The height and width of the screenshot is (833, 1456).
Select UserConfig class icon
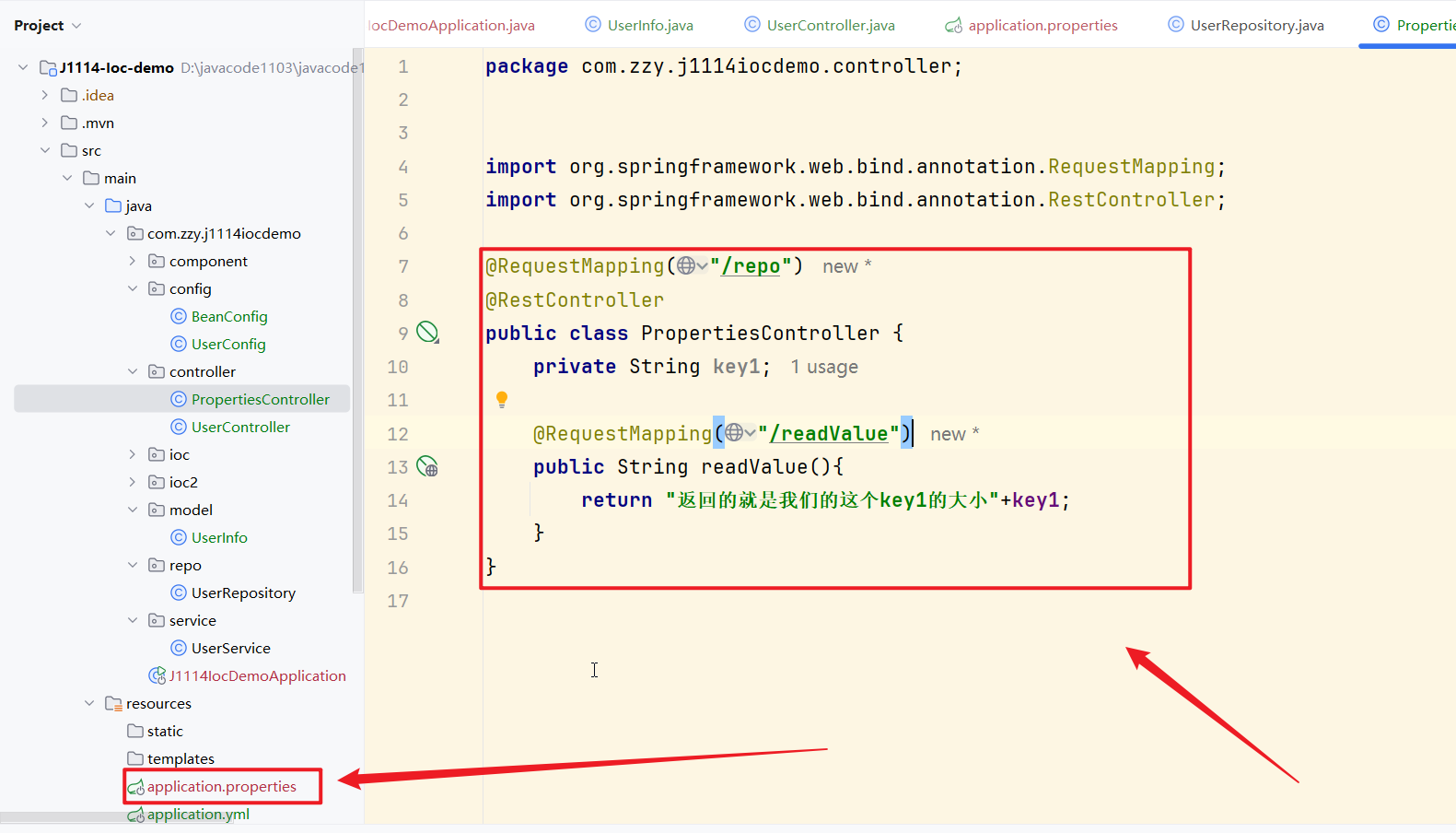coord(179,344)
